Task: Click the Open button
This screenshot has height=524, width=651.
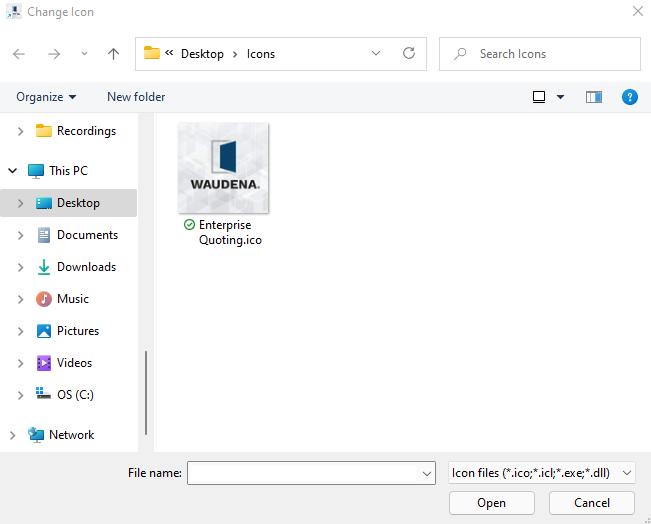Action: [x=492, y=503]
